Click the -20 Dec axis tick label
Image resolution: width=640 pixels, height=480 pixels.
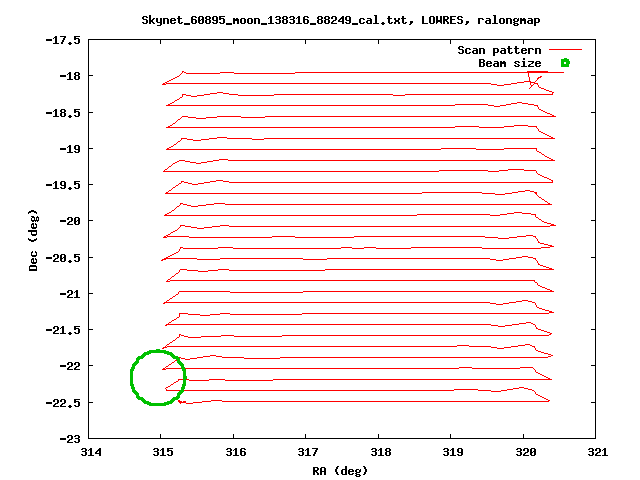click(x=70, y=221)
